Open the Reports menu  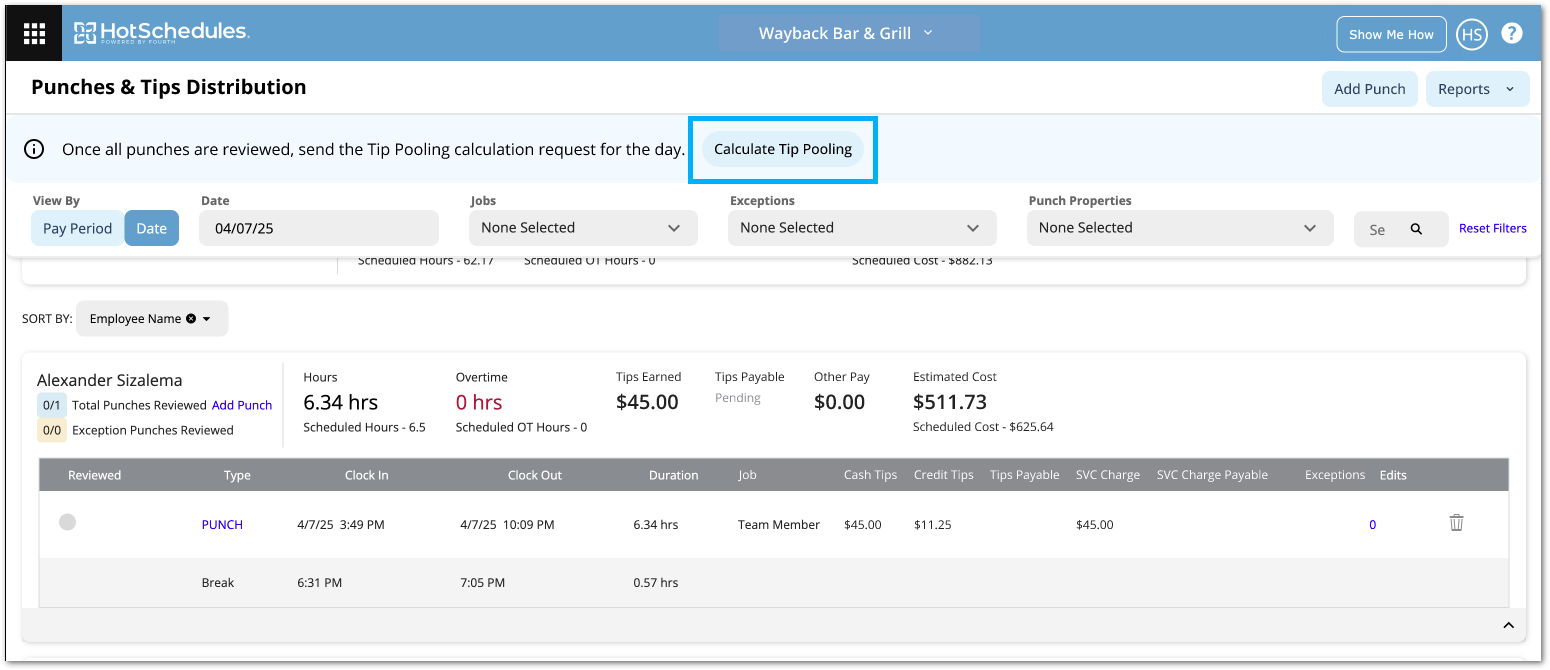coord(1476,89)
